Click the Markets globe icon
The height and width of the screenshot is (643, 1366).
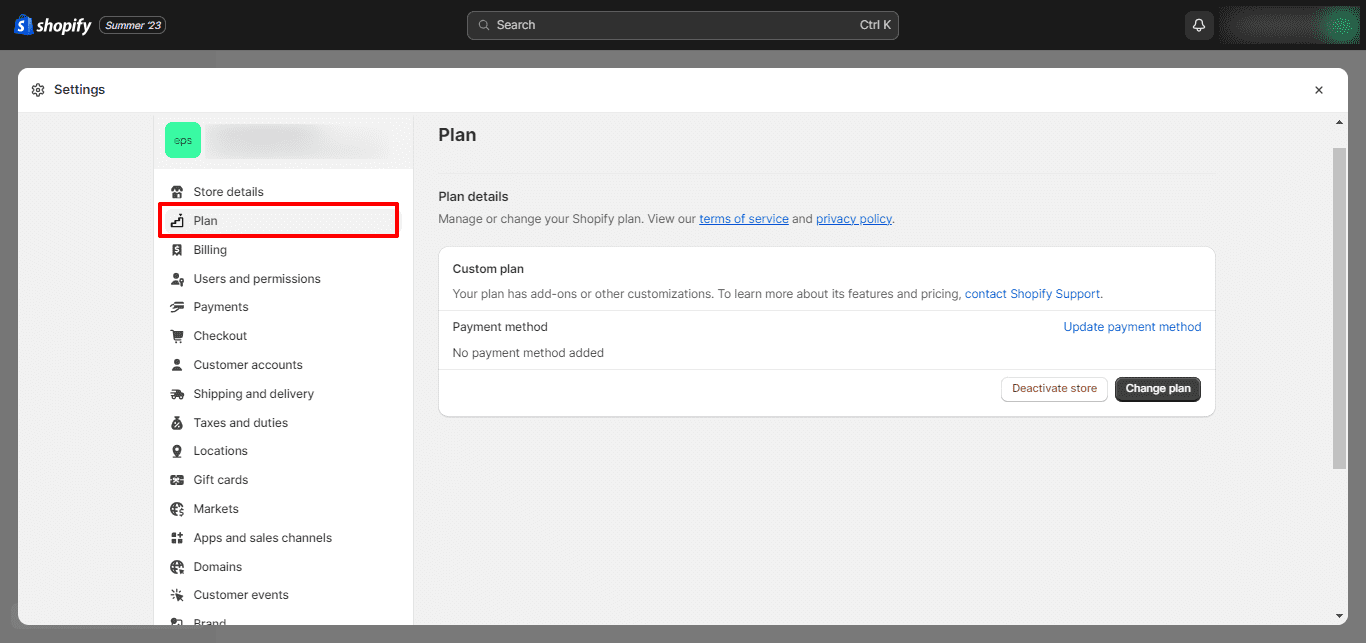177,508
